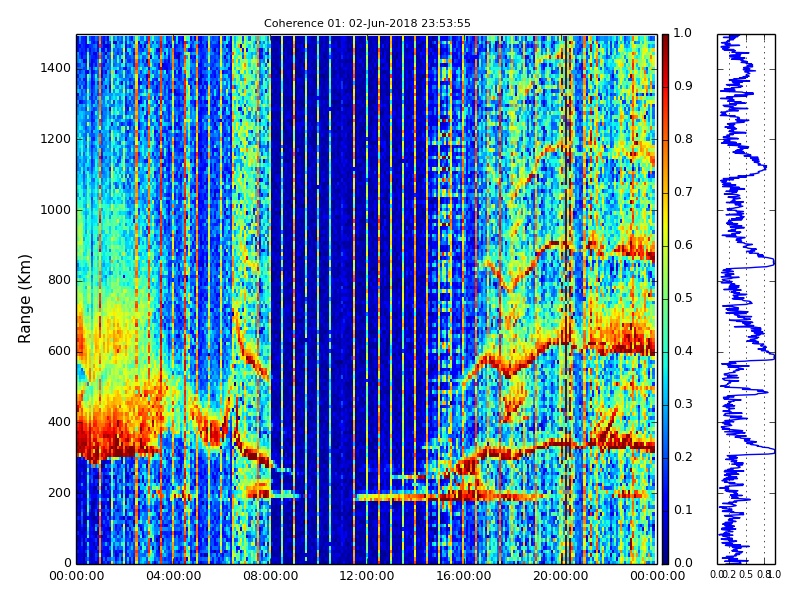This screenshot has height=600, width=800.
Task: Select the 08:00:00 time tick label
Action: click(x=270, y=577)
